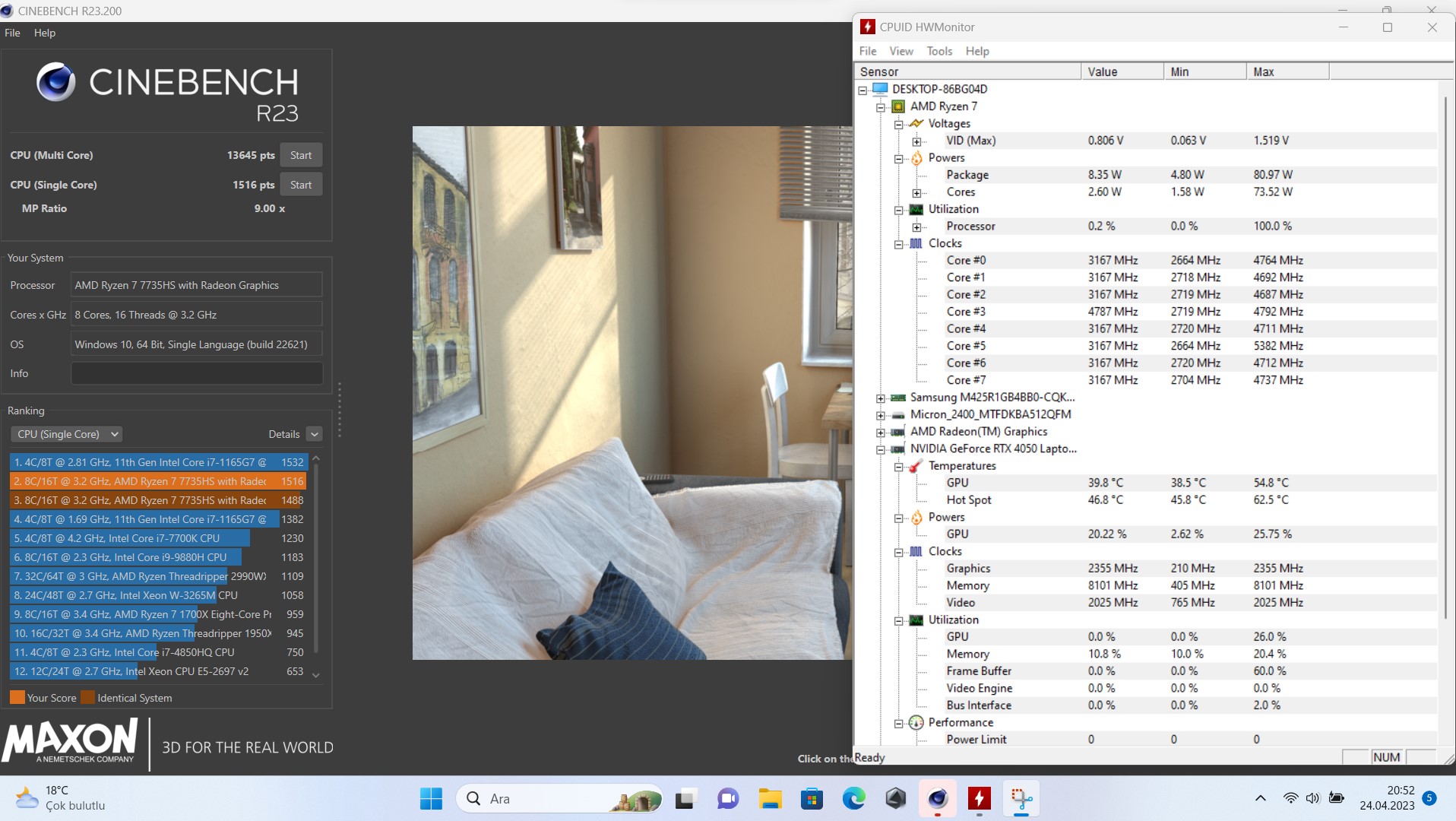
Task: Click the flame icon beside Powers under AMD Ryzen 7
Action: coord(916,158)
